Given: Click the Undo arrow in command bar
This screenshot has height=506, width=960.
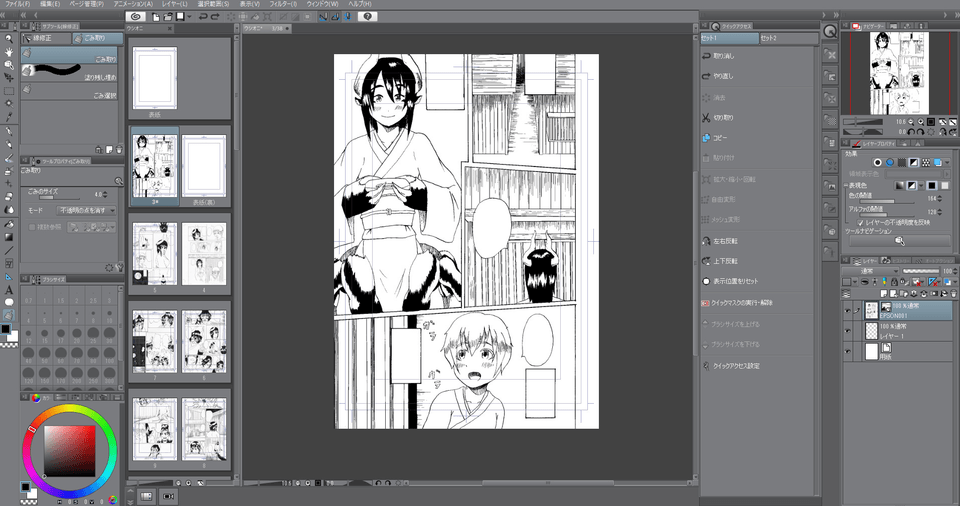Looking at the screenshot, I should pos(203,17).
